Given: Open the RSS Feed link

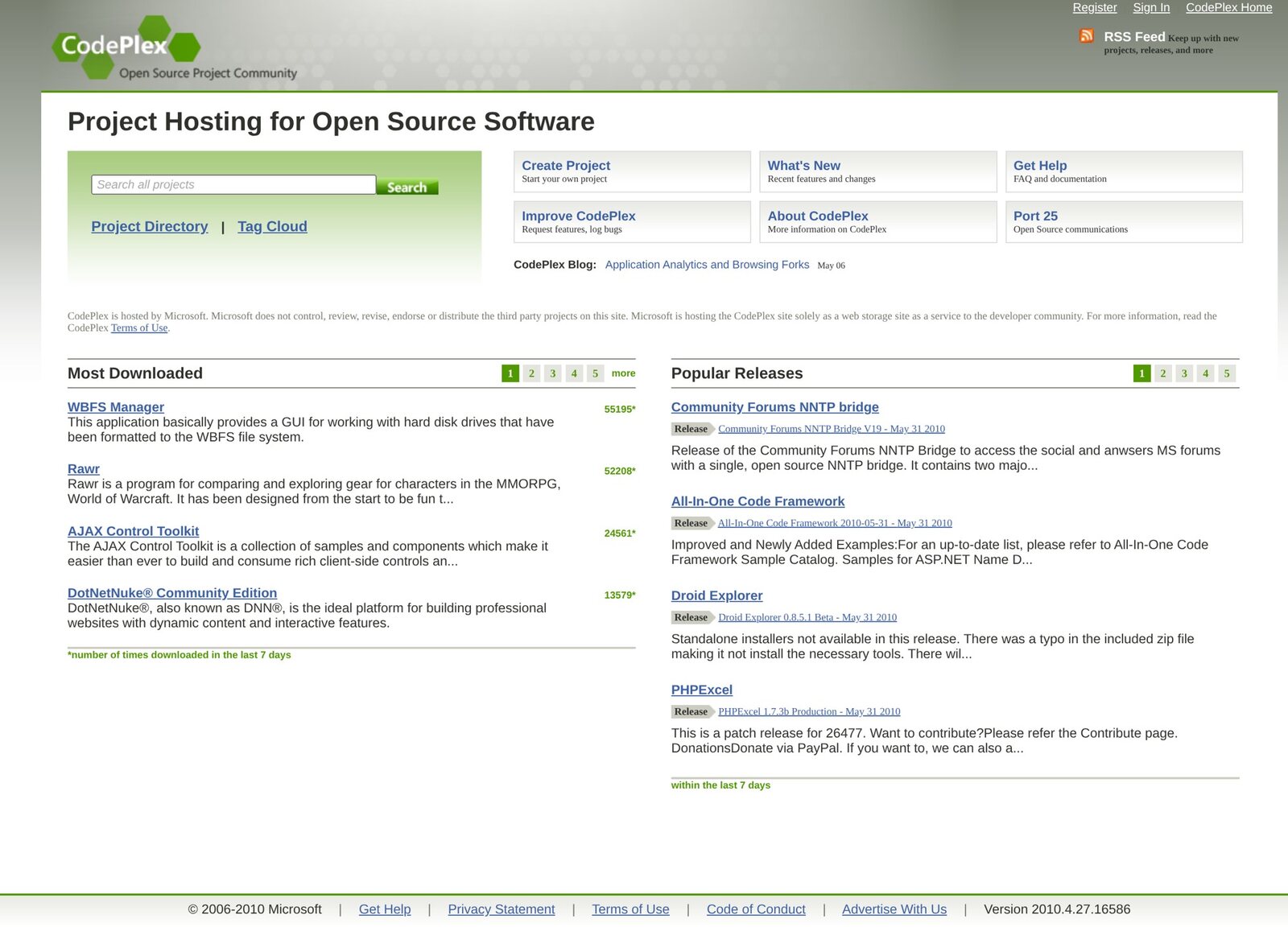Looking at the screenshot, I should point(1134,37).
